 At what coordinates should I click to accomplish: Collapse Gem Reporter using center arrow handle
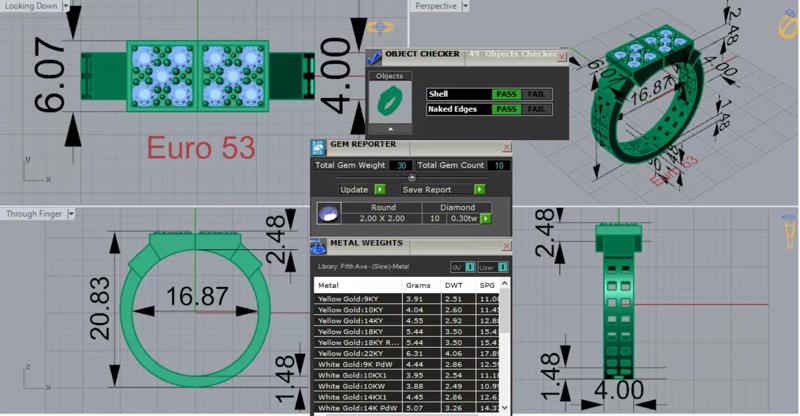[x=412, y=178]
